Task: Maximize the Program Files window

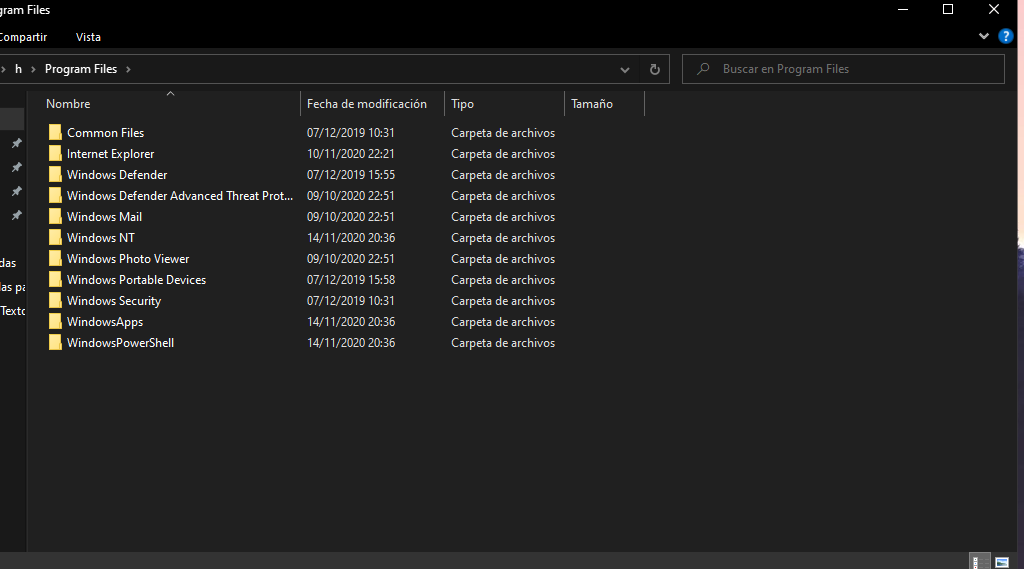Action: tap(948, 9)
